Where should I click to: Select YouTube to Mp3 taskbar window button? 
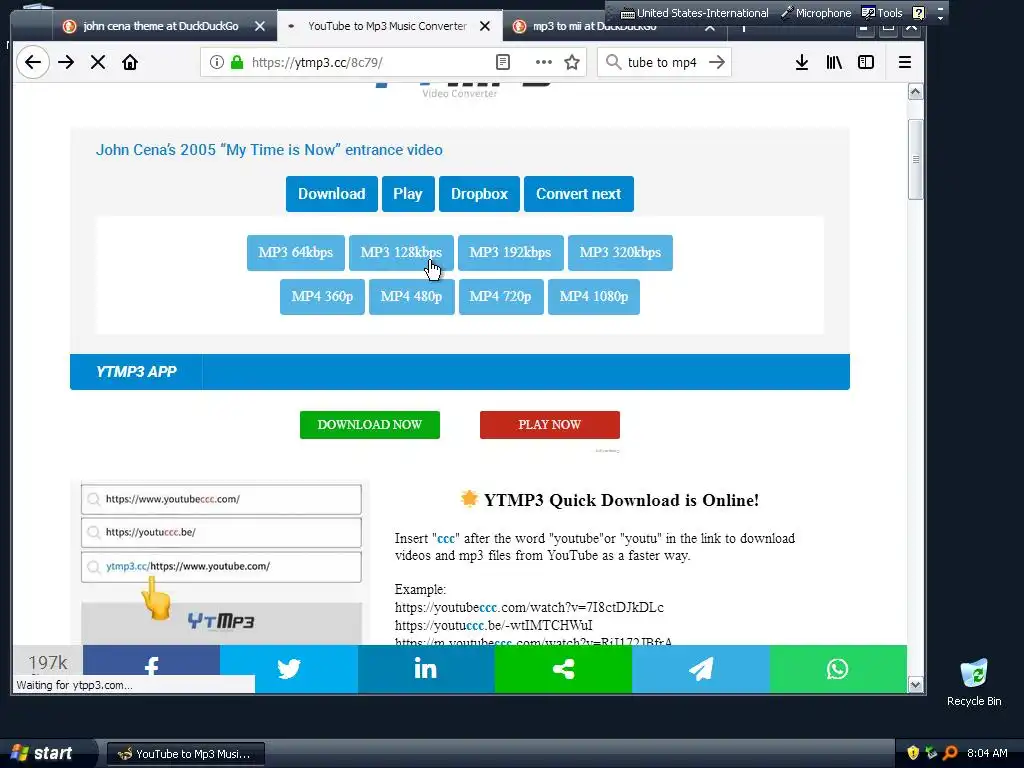point(185,754)
